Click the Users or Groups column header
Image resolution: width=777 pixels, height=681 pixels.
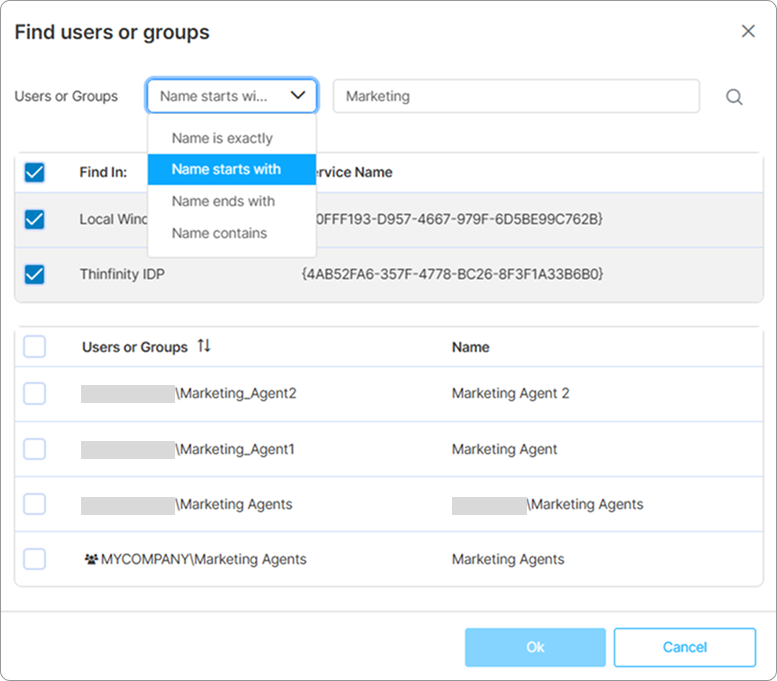click(135, 347)
